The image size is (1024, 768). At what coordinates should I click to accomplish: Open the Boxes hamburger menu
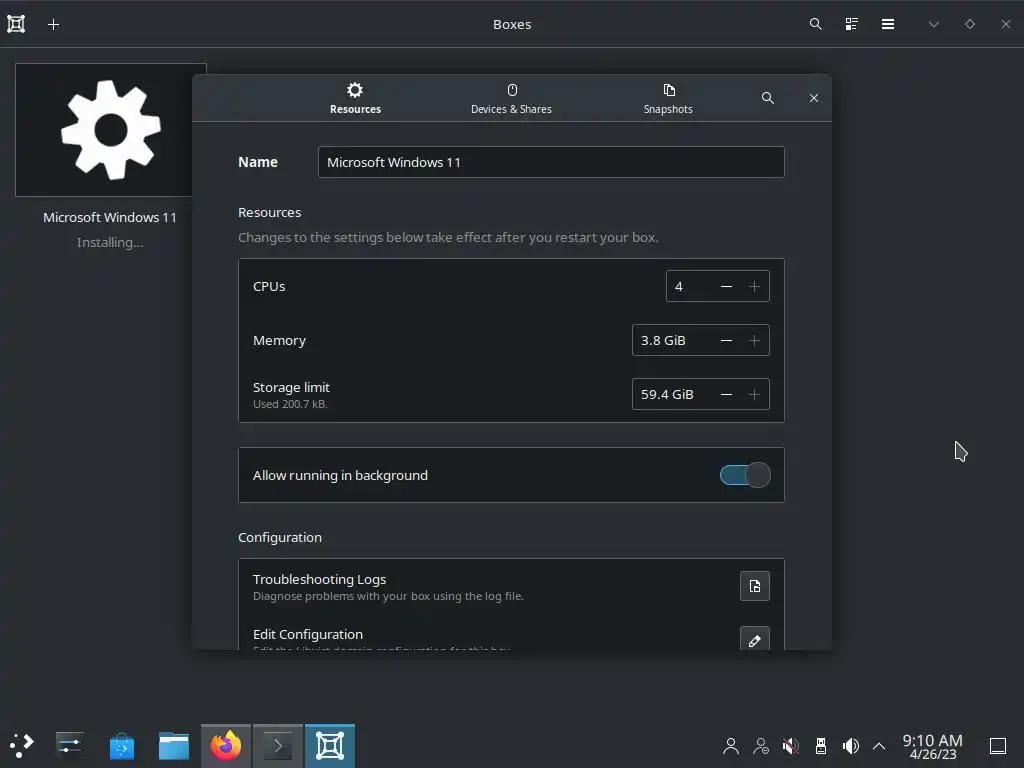pyautogui.click(x=888, y=24)
